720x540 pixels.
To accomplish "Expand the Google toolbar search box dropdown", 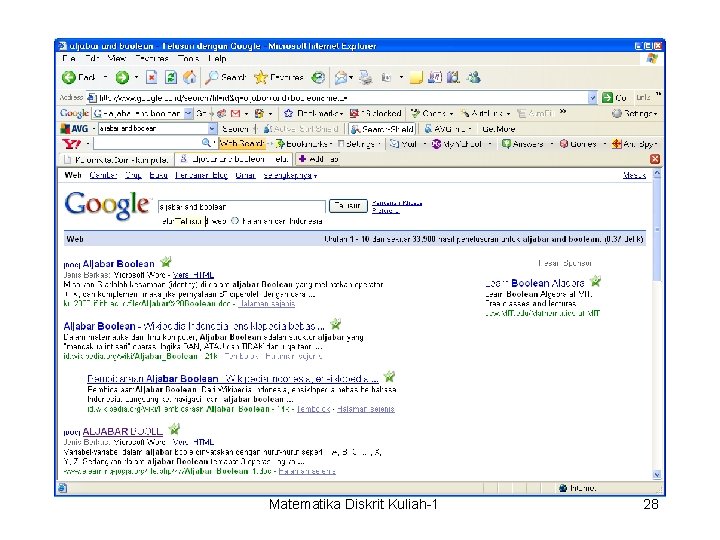I will [x=188, y=113].
